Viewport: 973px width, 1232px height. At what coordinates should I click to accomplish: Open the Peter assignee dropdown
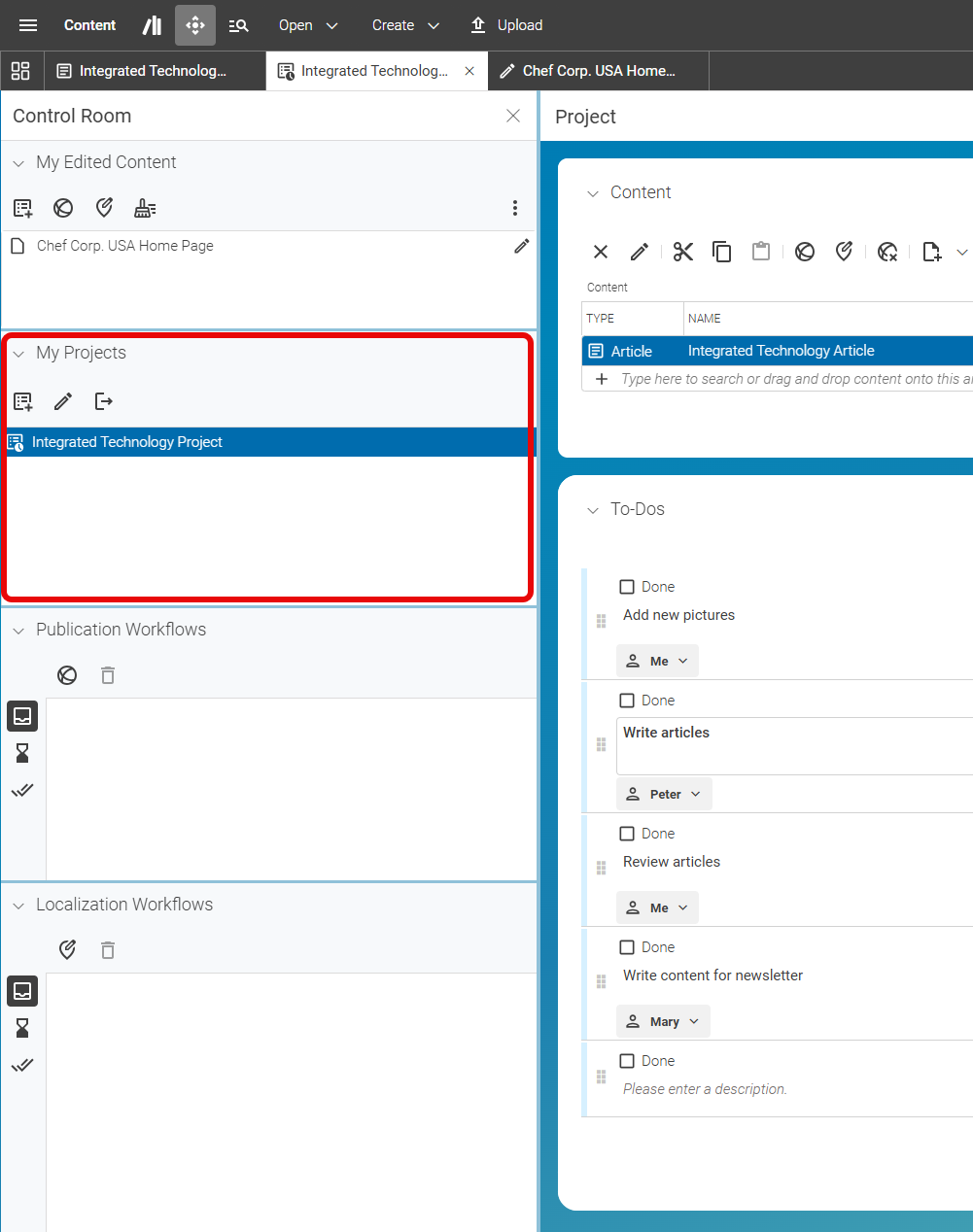pos(665,794)
